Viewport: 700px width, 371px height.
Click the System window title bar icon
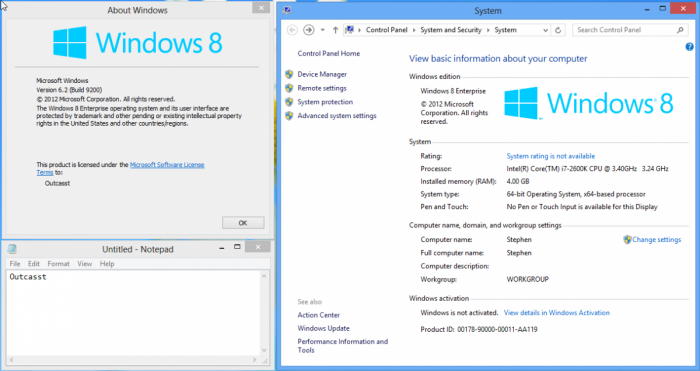click(288, 10)
